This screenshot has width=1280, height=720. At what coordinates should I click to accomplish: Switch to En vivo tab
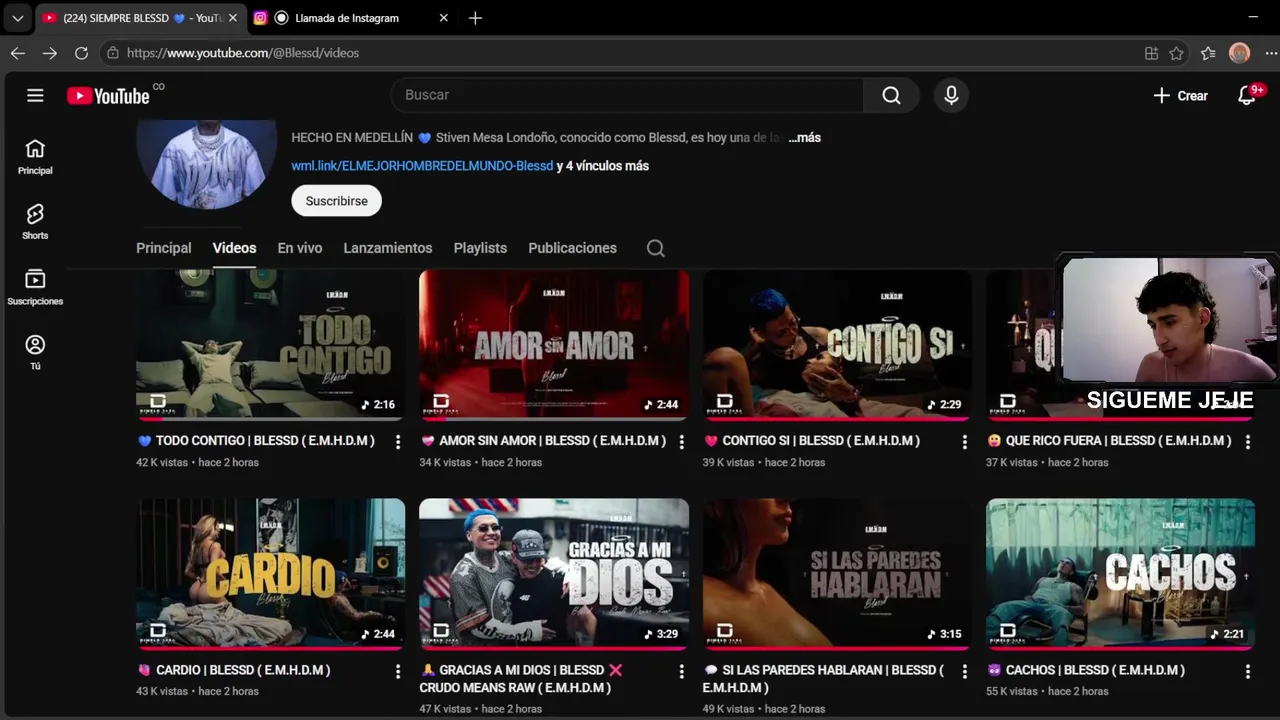(300, 248)
